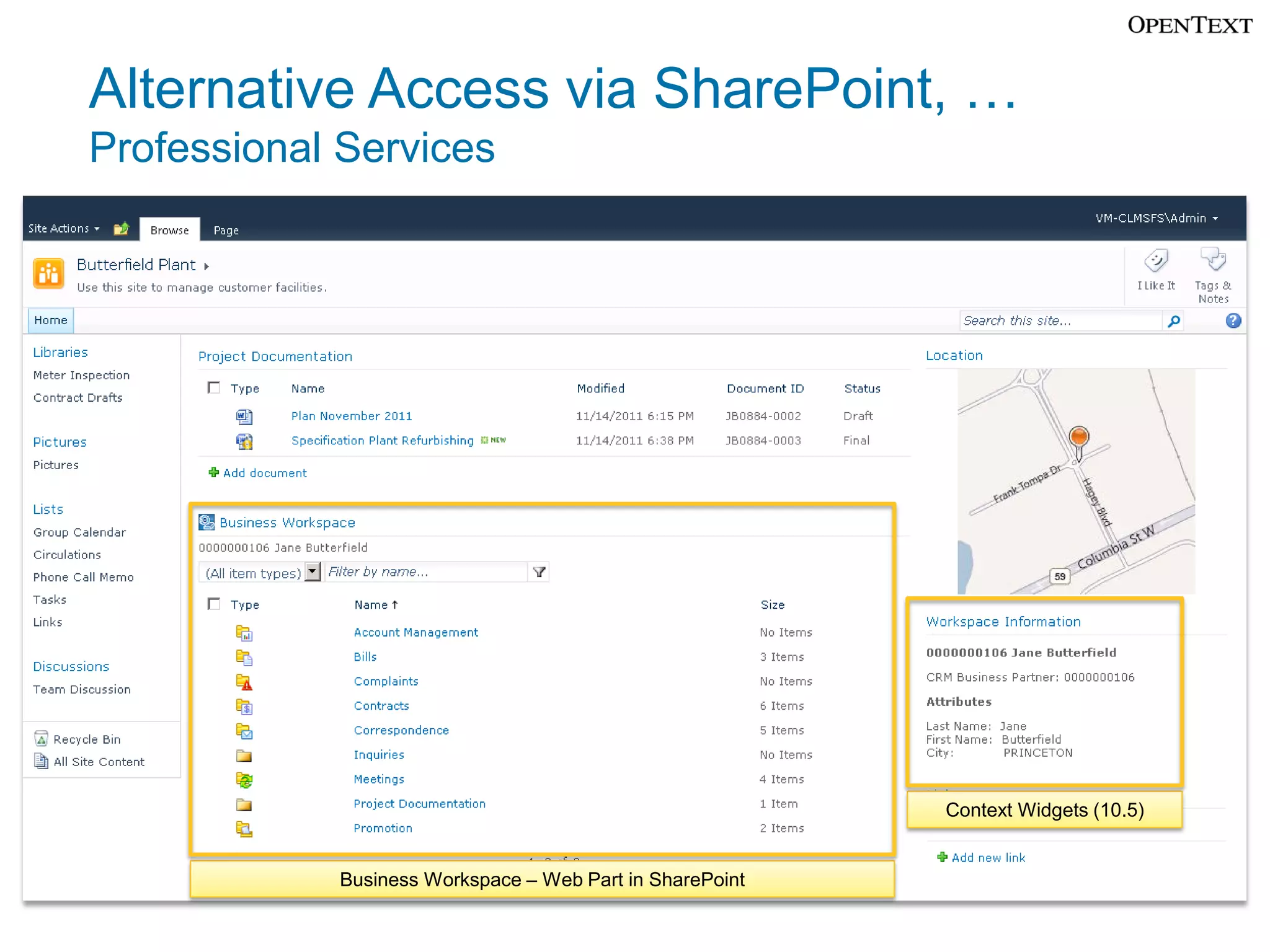Screen dimensions: 1270x952
Task: Switch to the Page ribbon tab
Action: (226, 230)
